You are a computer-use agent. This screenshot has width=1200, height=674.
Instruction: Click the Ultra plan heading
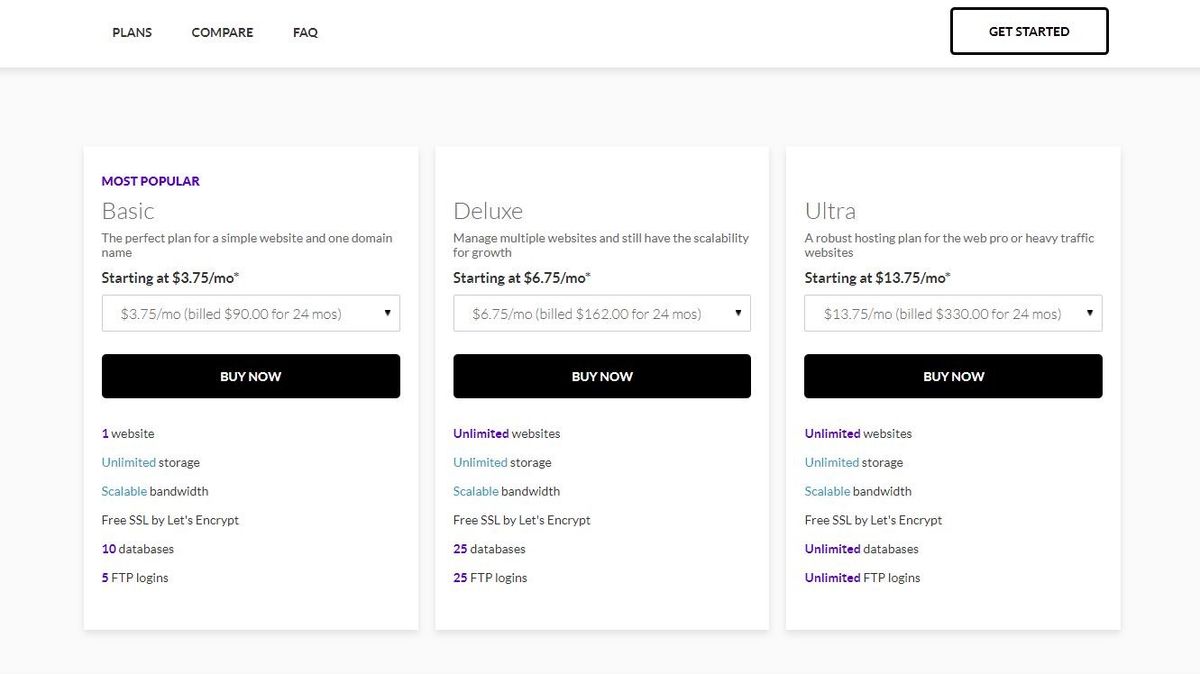point(830,211)
